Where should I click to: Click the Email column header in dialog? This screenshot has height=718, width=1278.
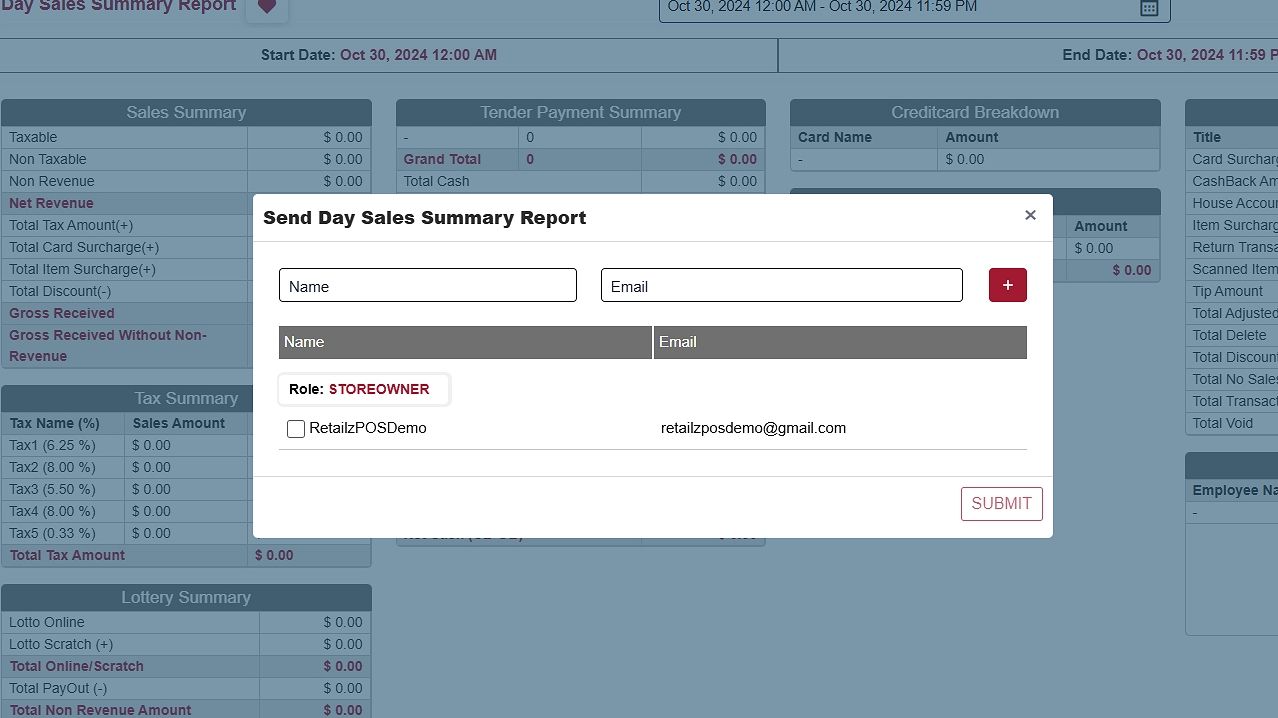[x=840, y=342]
